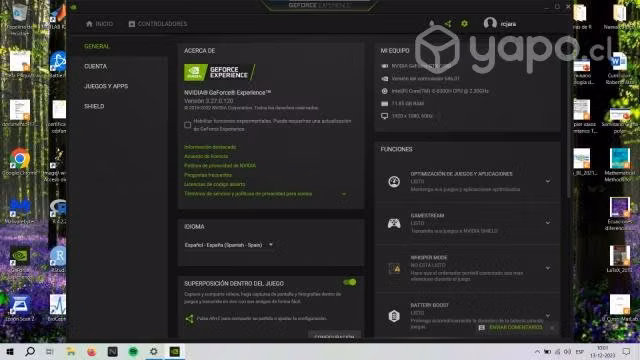The height and width of the screenshot is (360, 640).
Task: Open Task View on the taskbar
Action: [x=50, y=351]
